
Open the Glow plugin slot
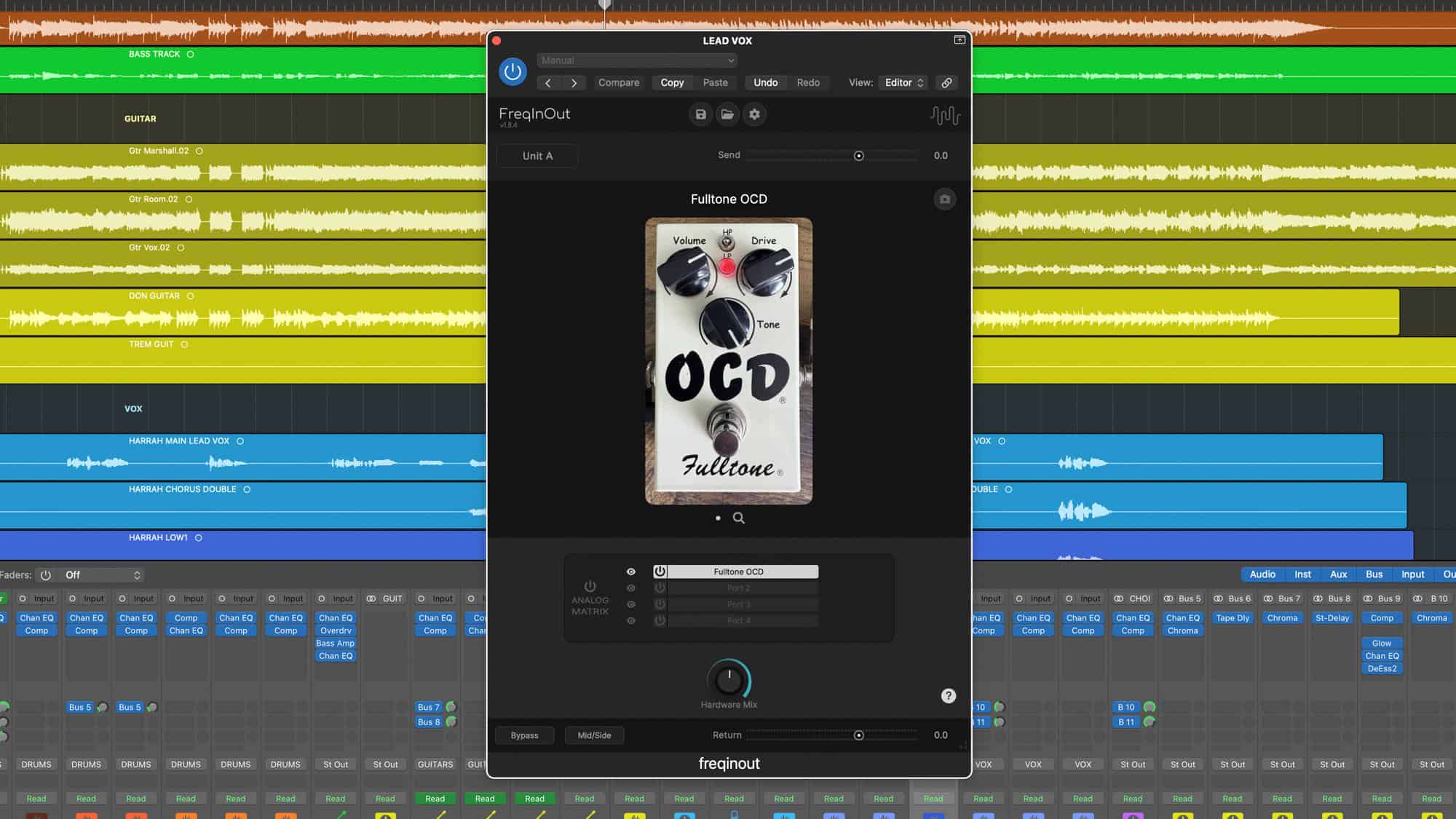pos(1382,644)
